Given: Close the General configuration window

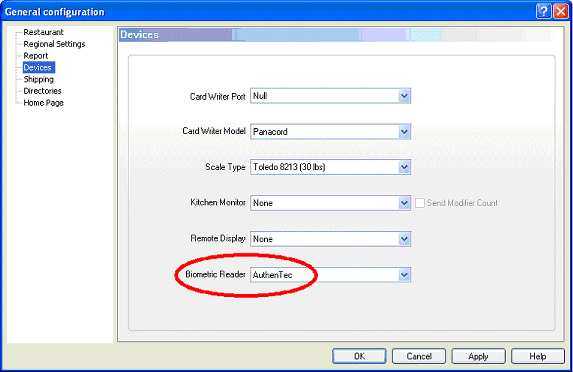Looking at the screenshot, I should tap(561, 11).
